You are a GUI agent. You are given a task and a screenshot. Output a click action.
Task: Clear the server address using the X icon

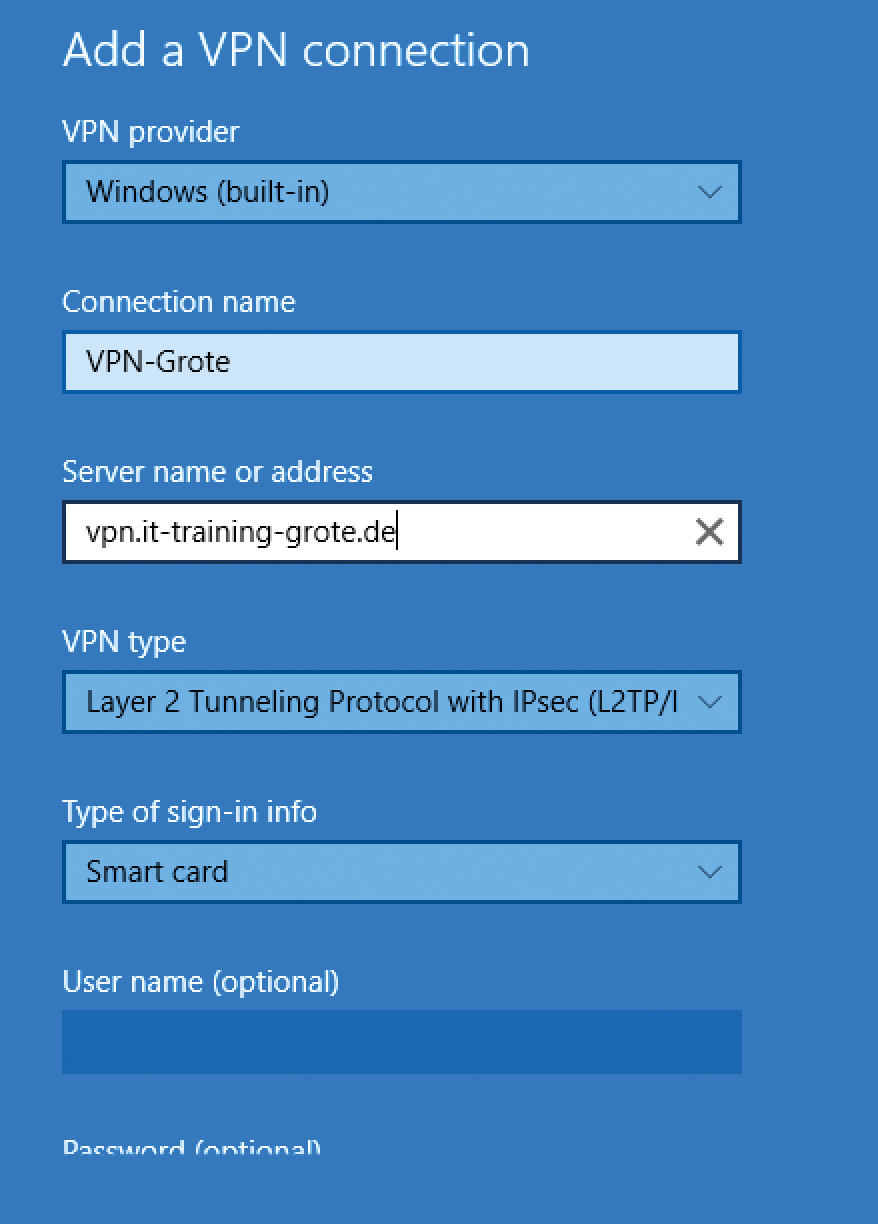coord(710,532)
